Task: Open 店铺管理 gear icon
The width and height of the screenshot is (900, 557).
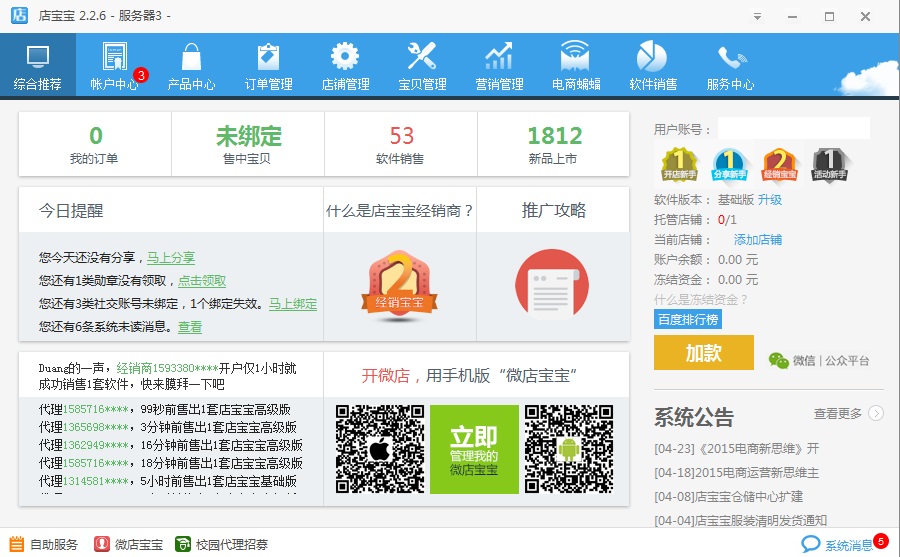Action: click(x=345, y=66)
